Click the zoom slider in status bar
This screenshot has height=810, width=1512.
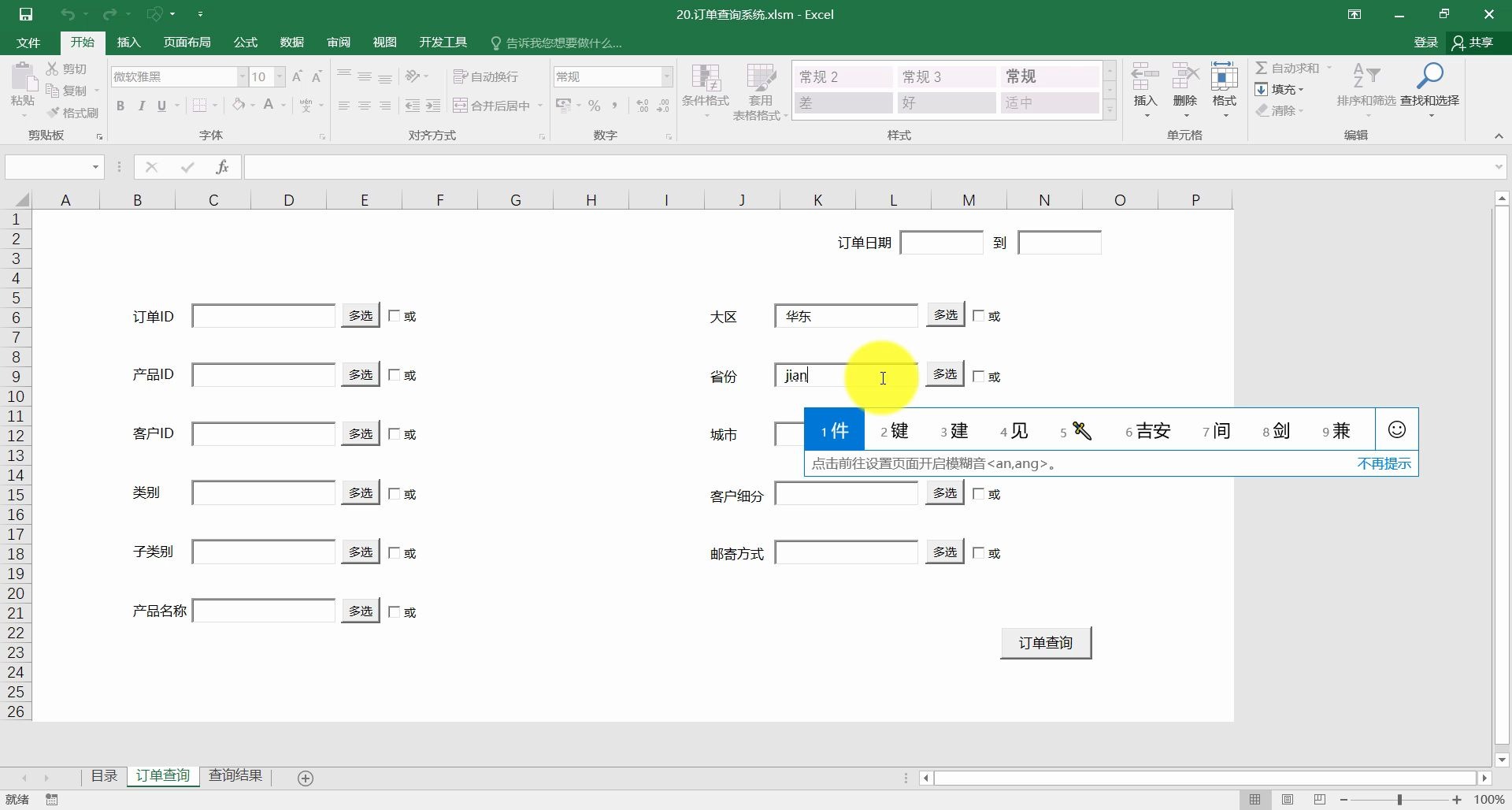tap(1399, 800)
